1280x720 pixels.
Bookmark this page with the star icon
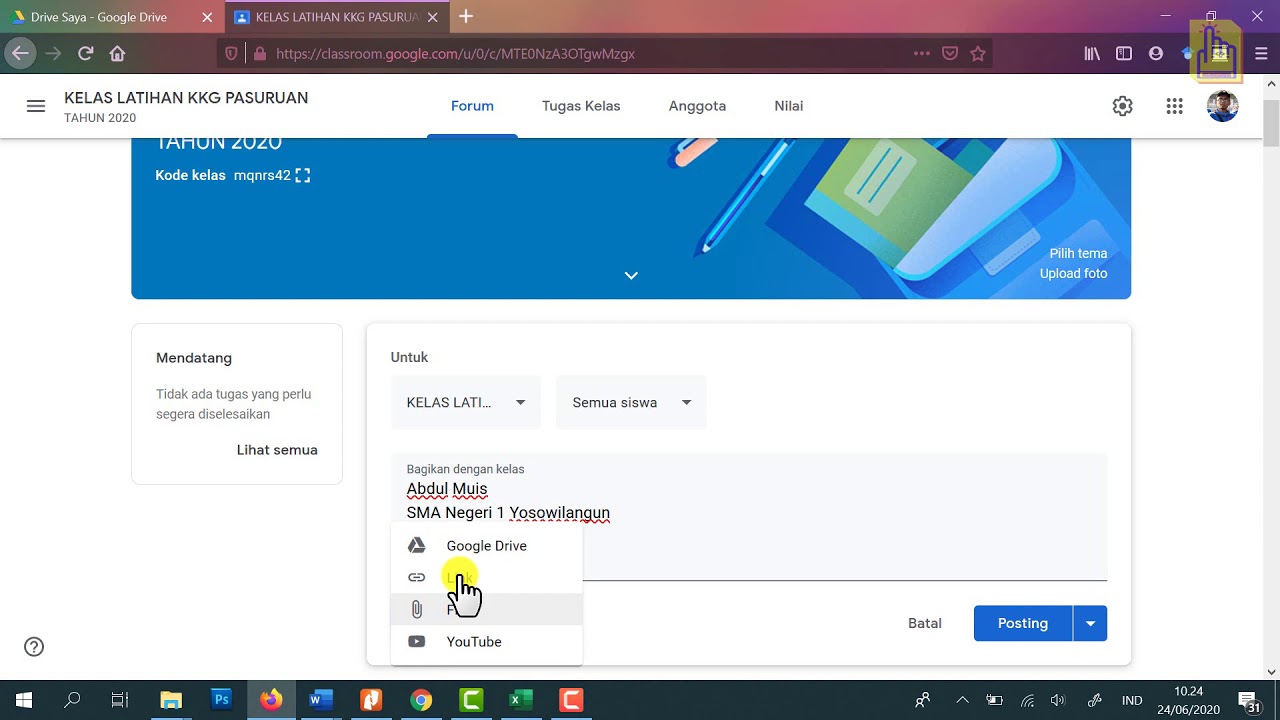[978, 54]
